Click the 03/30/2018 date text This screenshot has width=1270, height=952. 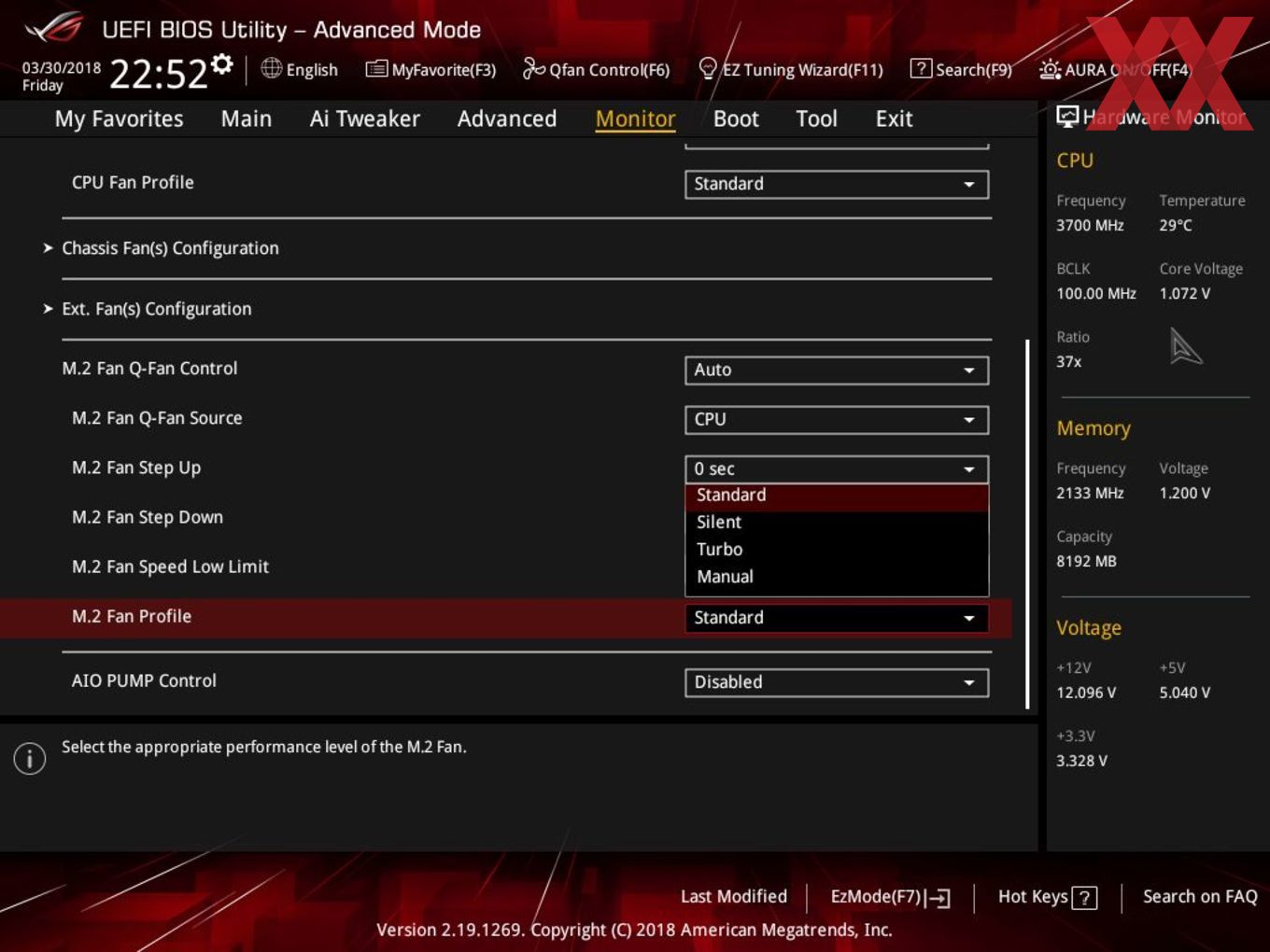click(x=62, y=68)
